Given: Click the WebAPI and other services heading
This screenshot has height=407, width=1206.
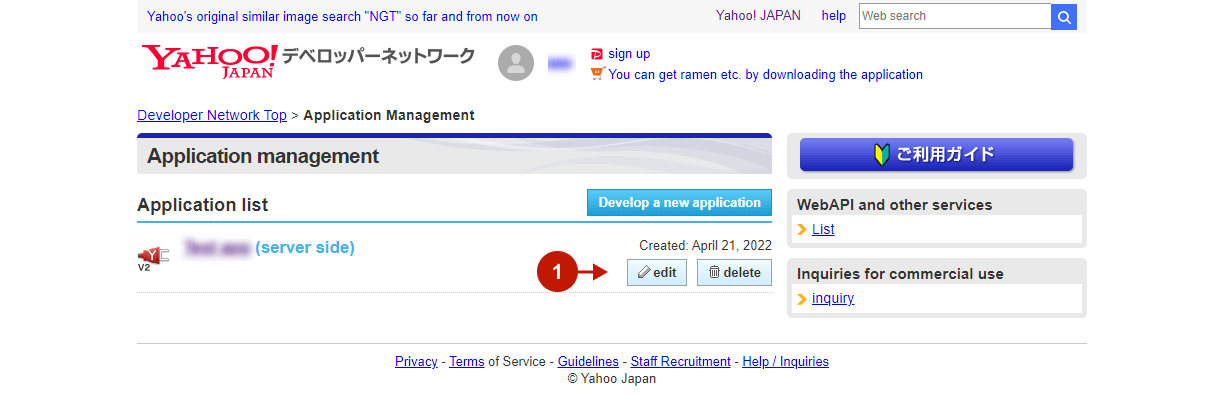Looking at the screenshot, I should pyautogui.click(x=894, y=204).
